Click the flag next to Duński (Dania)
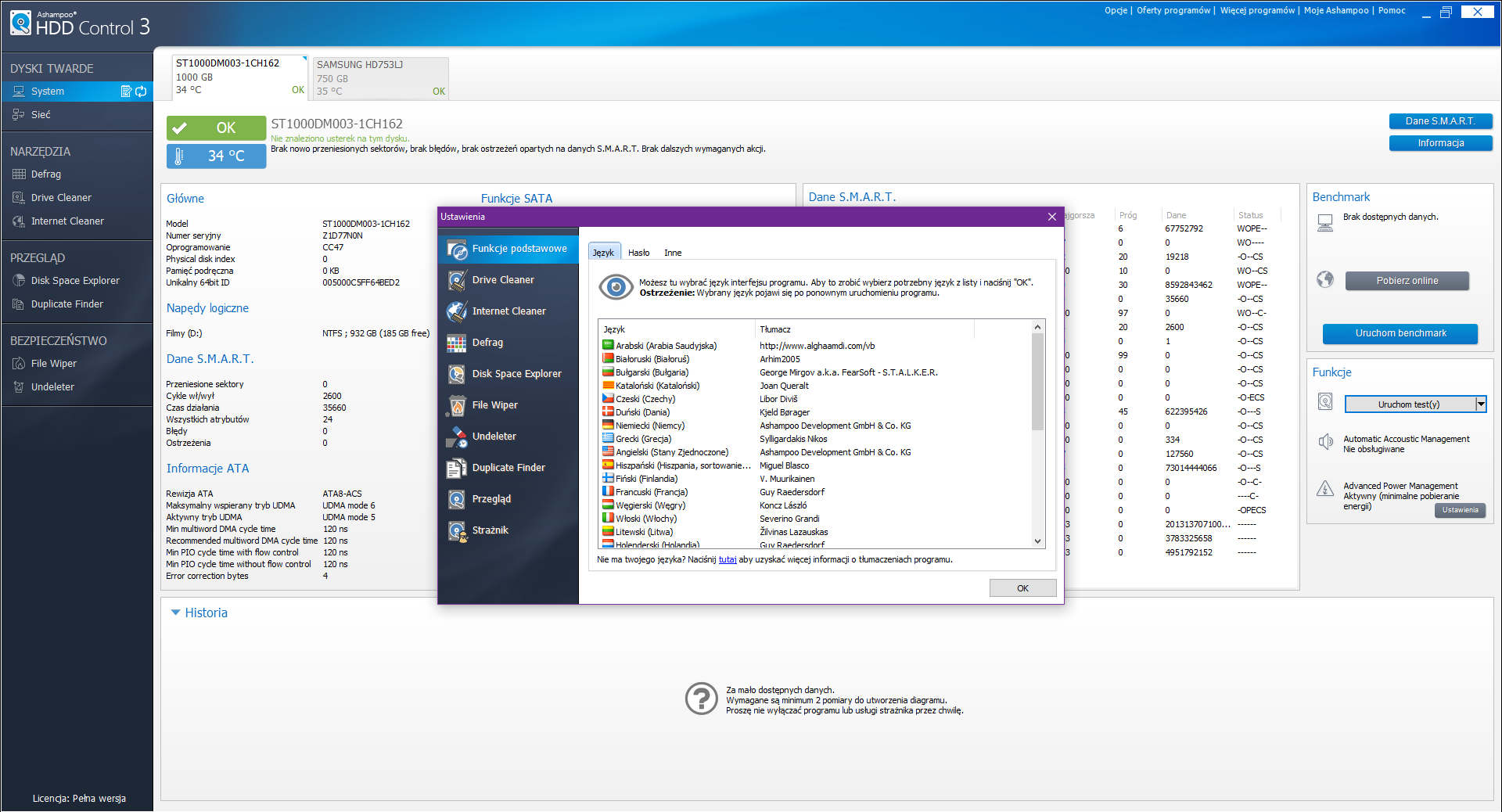This screenshot has height=812, width=1502. click(608, 412)
